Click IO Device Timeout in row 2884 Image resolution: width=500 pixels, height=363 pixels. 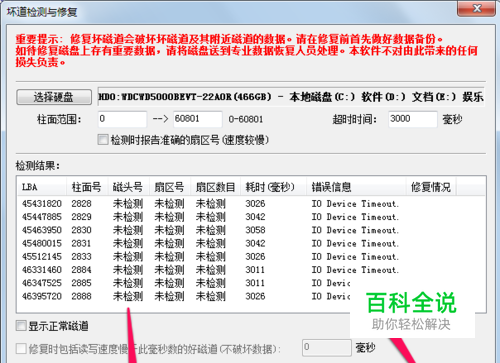355,270
